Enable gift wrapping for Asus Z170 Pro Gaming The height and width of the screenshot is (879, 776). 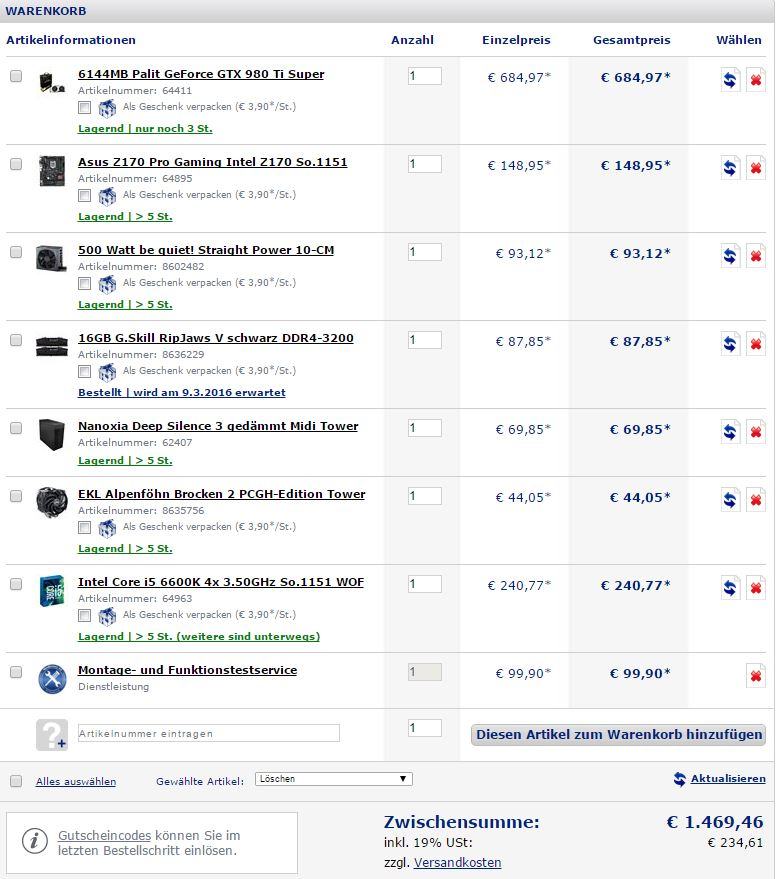[85, 195]
